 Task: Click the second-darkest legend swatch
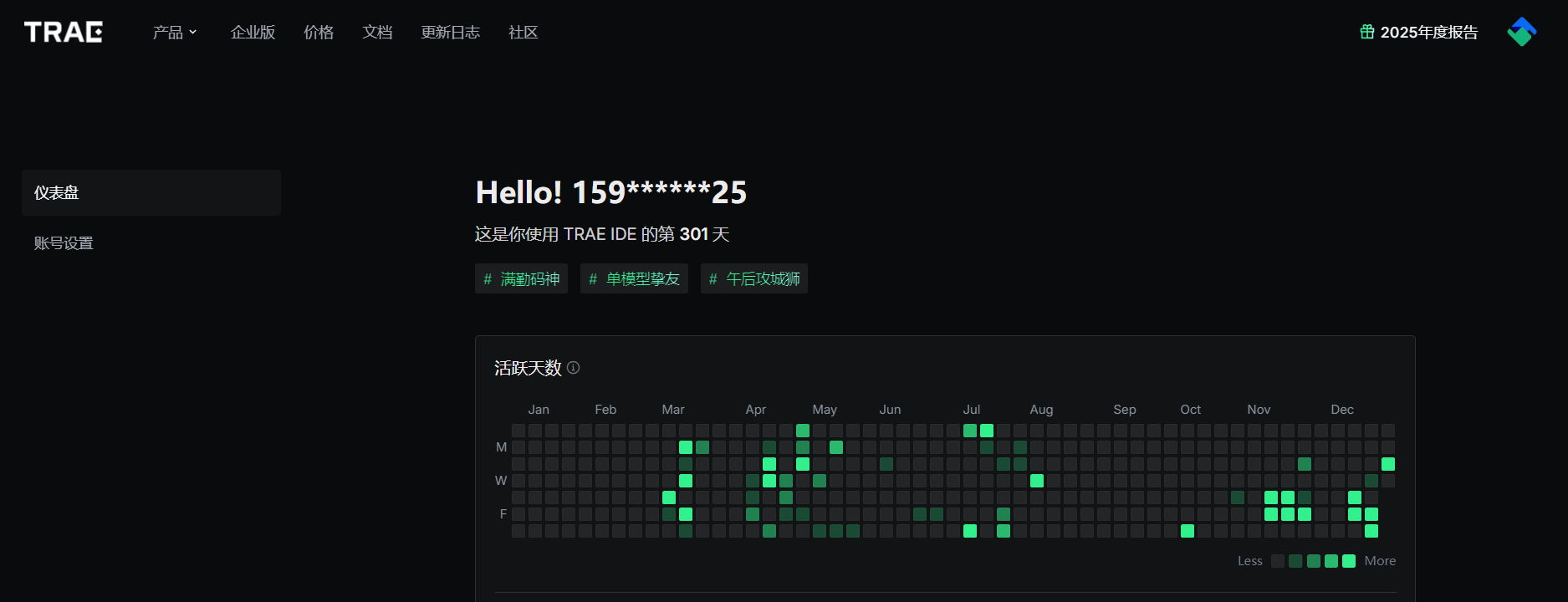point(1295,561)
